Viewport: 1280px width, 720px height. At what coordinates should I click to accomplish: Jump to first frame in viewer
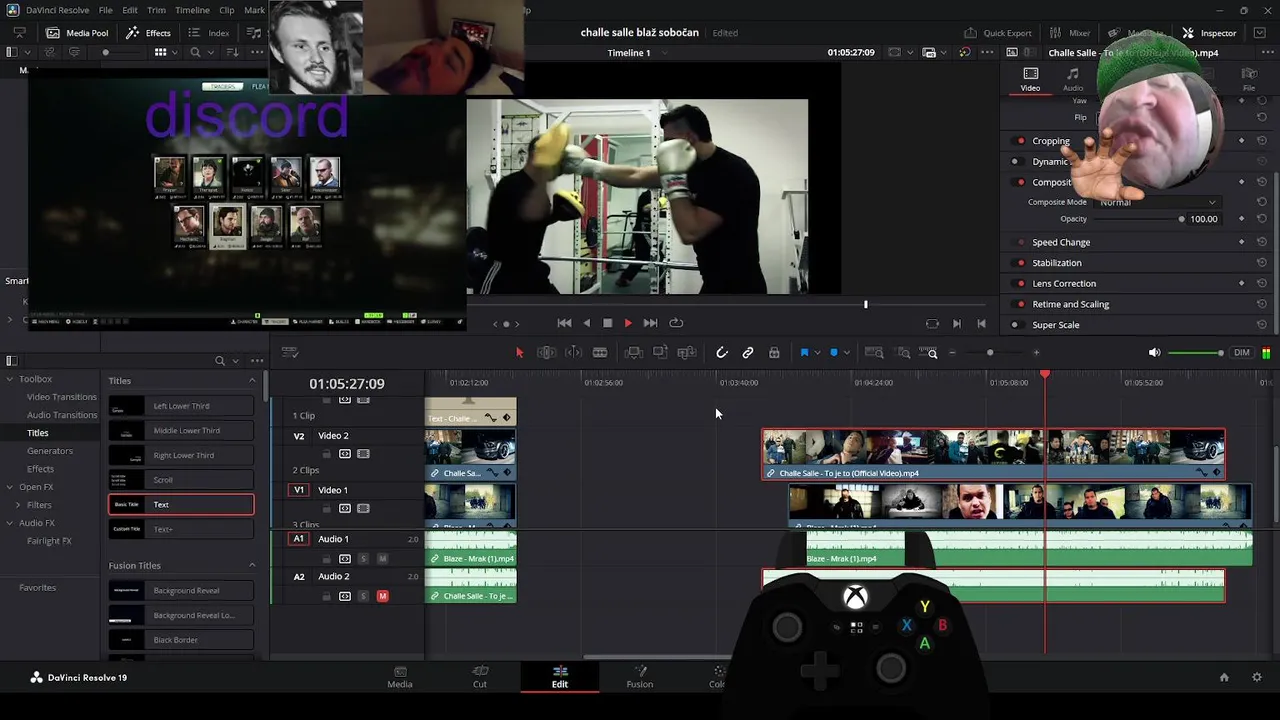[564, 323]
